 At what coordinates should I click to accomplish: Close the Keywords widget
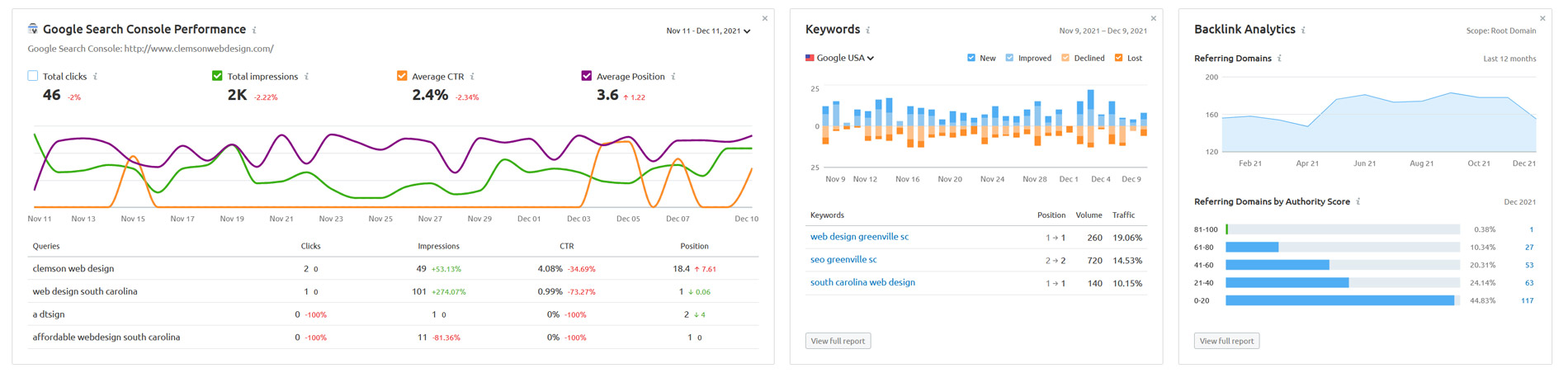click(1154, 18)
